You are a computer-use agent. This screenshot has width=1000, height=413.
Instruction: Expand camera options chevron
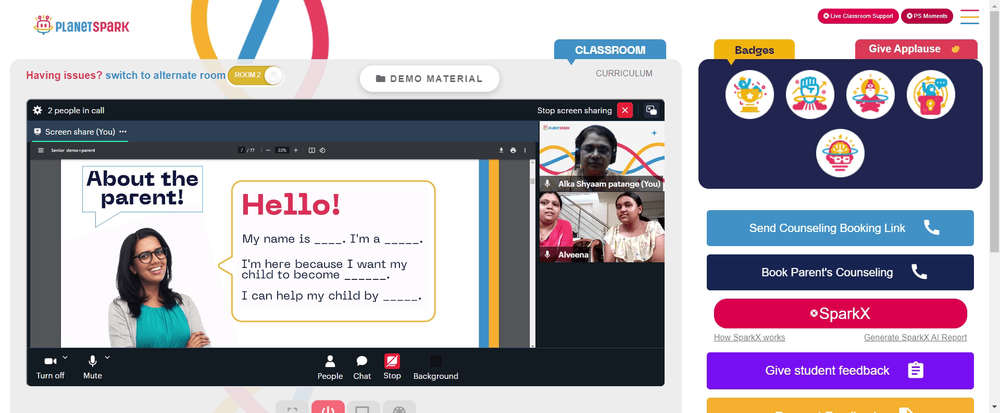(65, 358)
